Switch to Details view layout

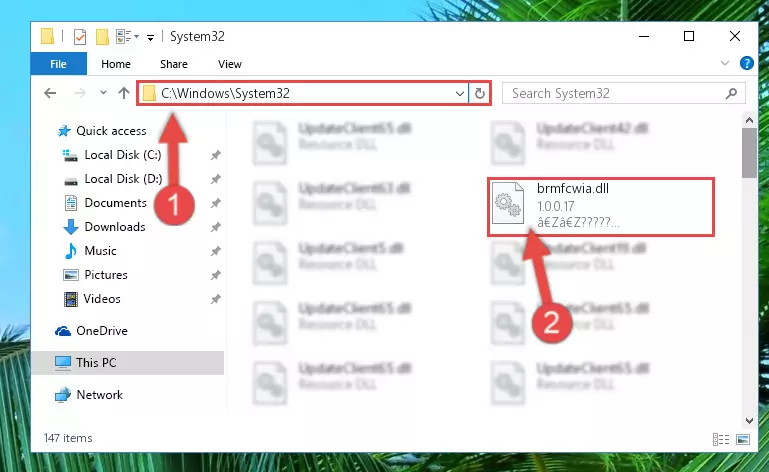pyautogui.click(x=720, y=439)
